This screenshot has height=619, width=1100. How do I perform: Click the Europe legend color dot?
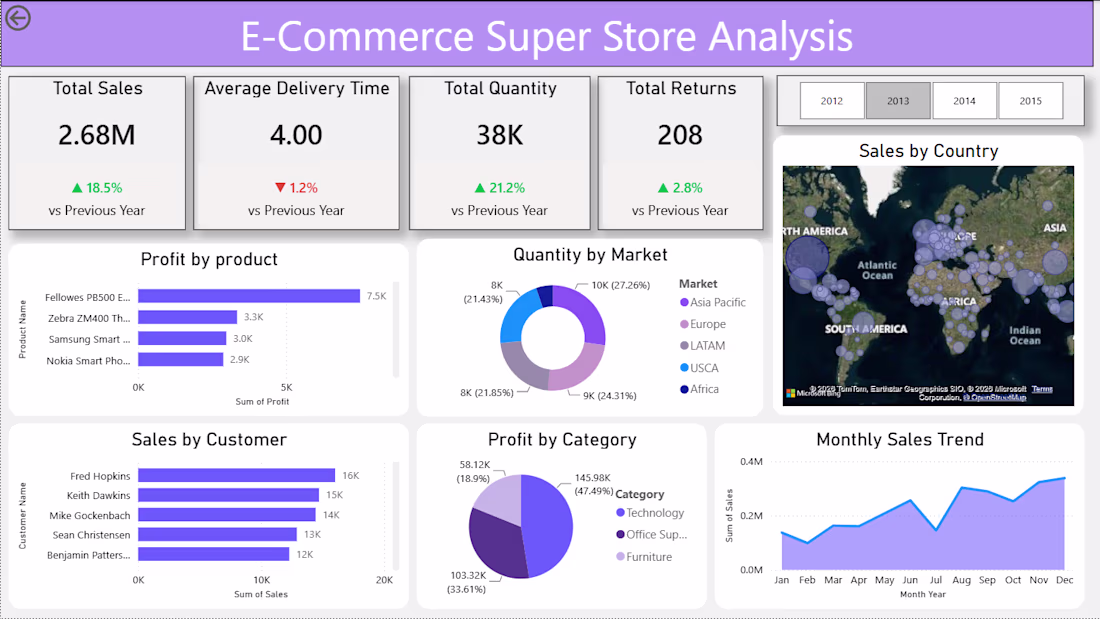684,324
